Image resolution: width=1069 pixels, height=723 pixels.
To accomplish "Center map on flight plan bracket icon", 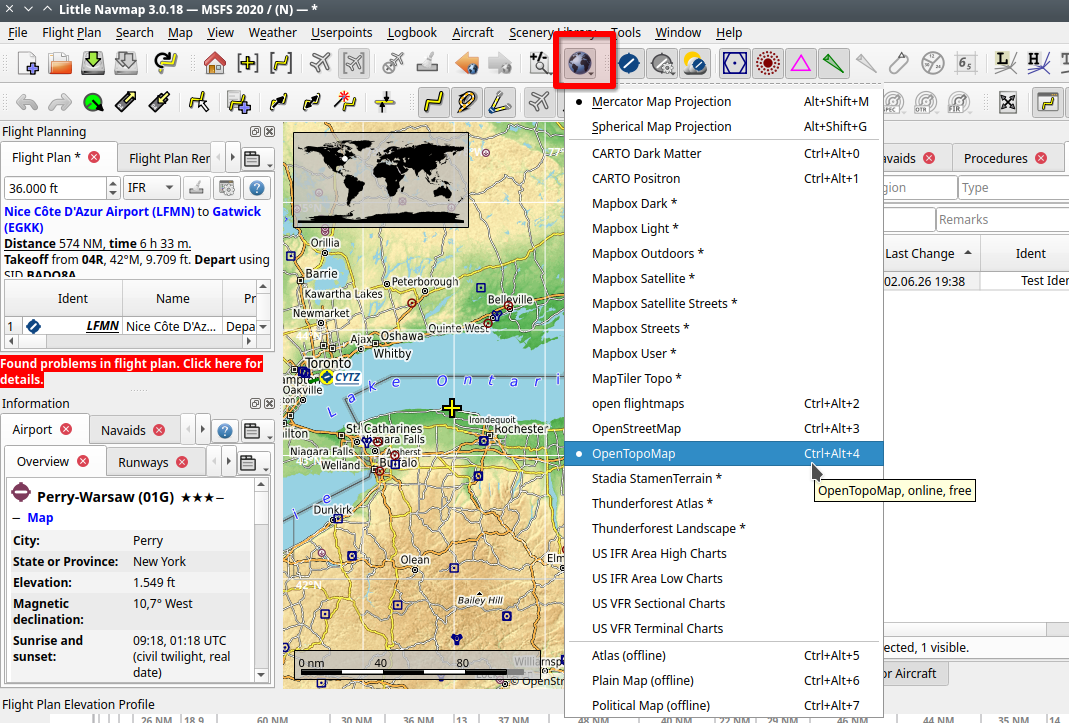I will pyautogui.click(x=280, y=63).
